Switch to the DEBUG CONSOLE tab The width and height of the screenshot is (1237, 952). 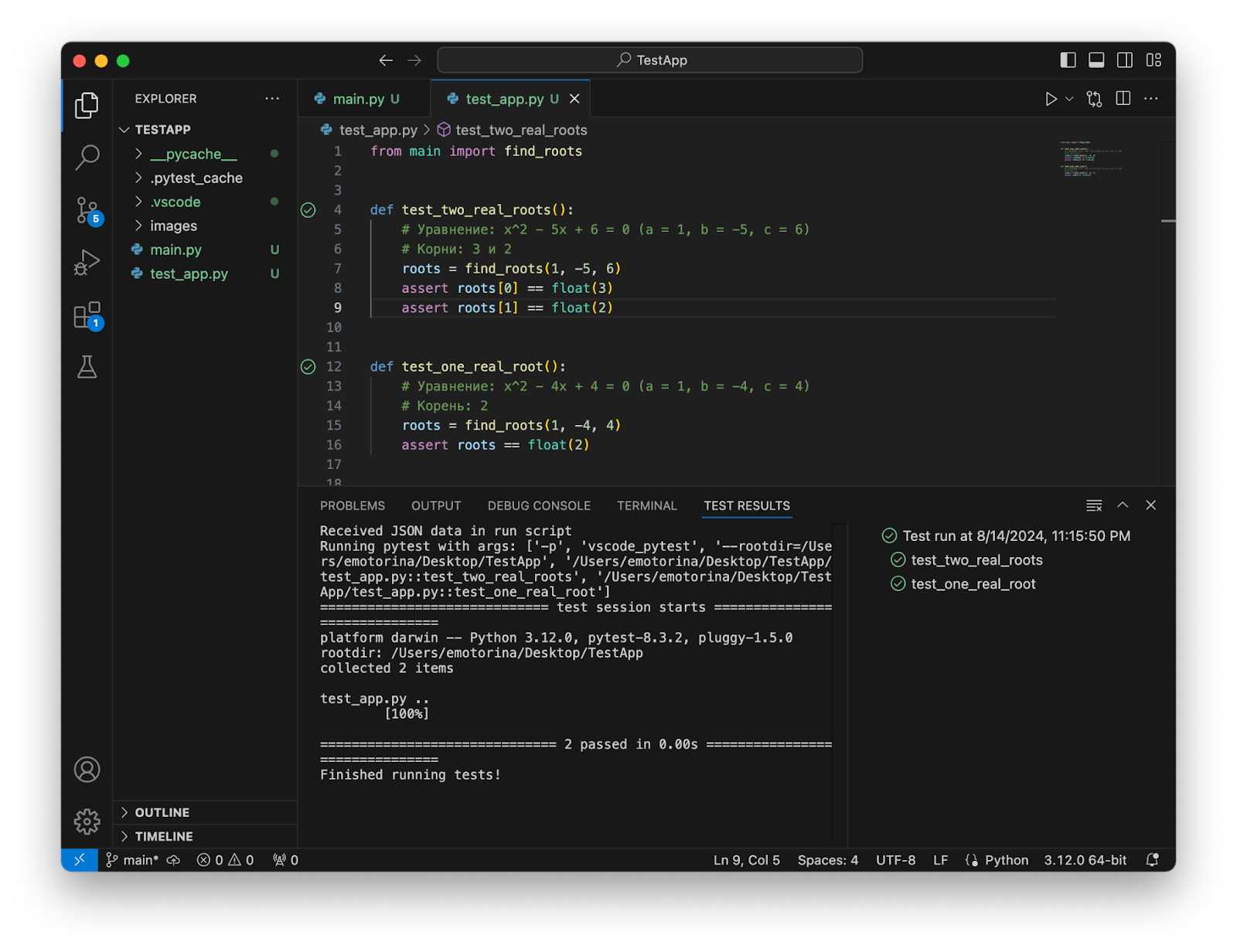539,505
